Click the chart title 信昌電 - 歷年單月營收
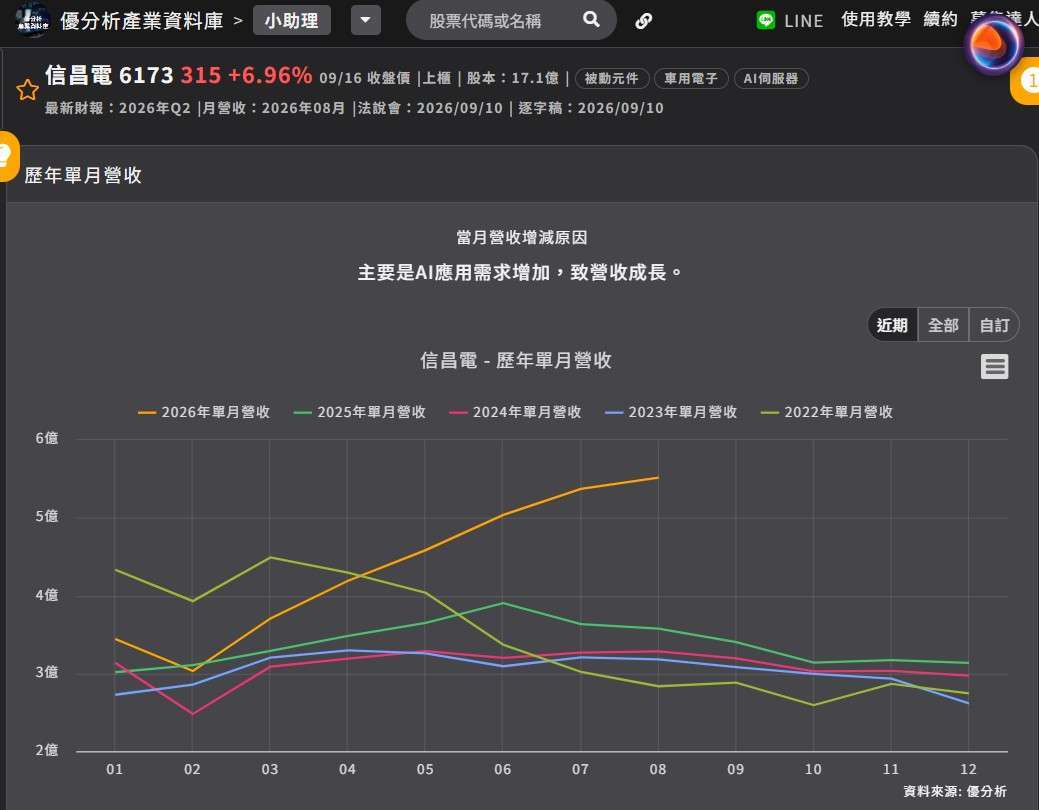The width and height of the screenshot is (1039, 810). [516, 361]
